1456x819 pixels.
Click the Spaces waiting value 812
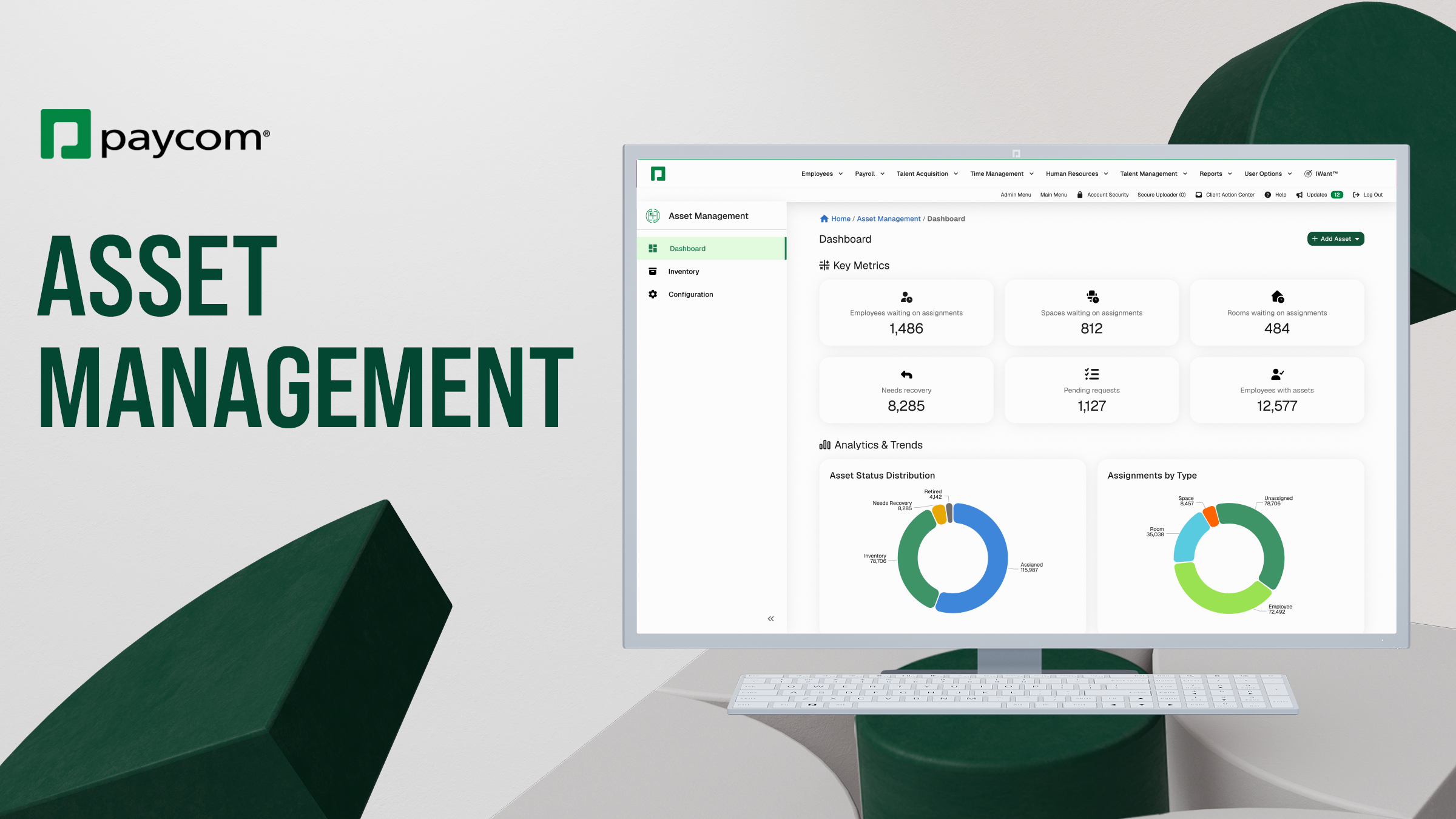1092,329
